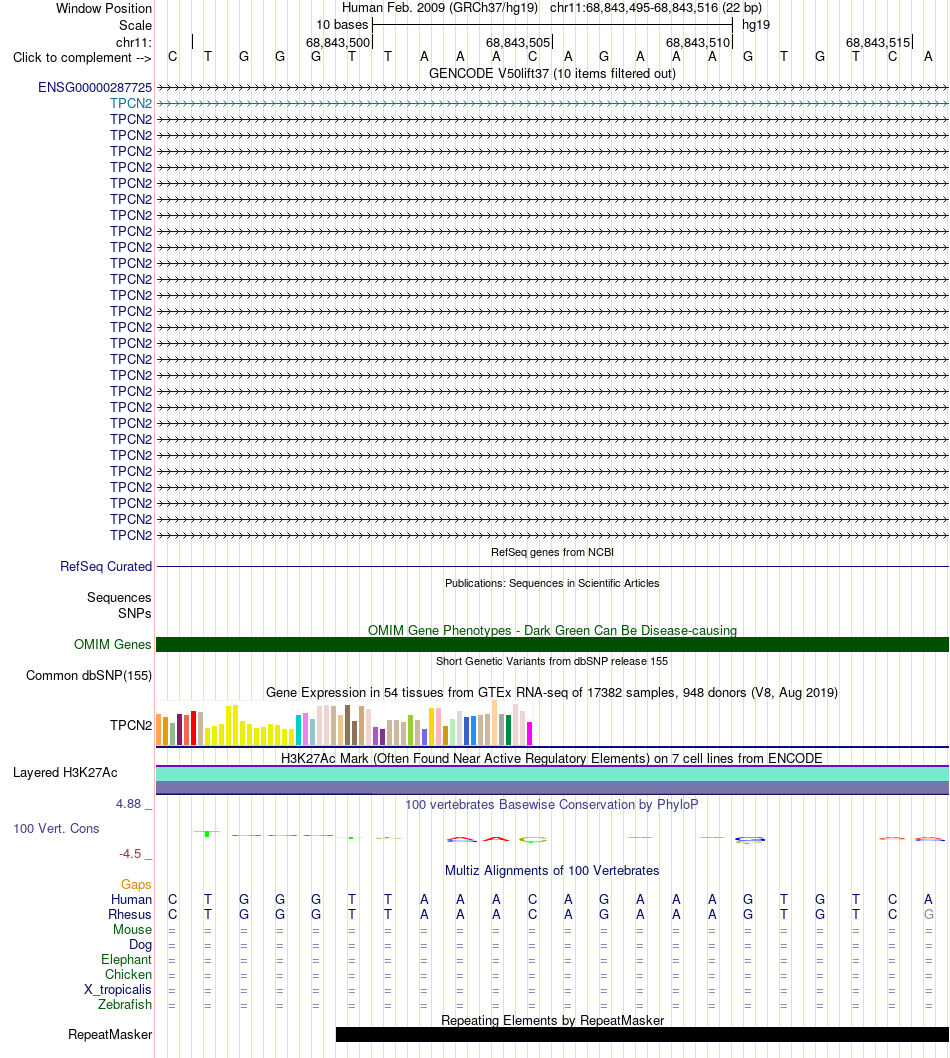Click 'Publications: Sequences in Scientific Articles' title
This screenshot has width=950, height=1058.
pos(552,583)
